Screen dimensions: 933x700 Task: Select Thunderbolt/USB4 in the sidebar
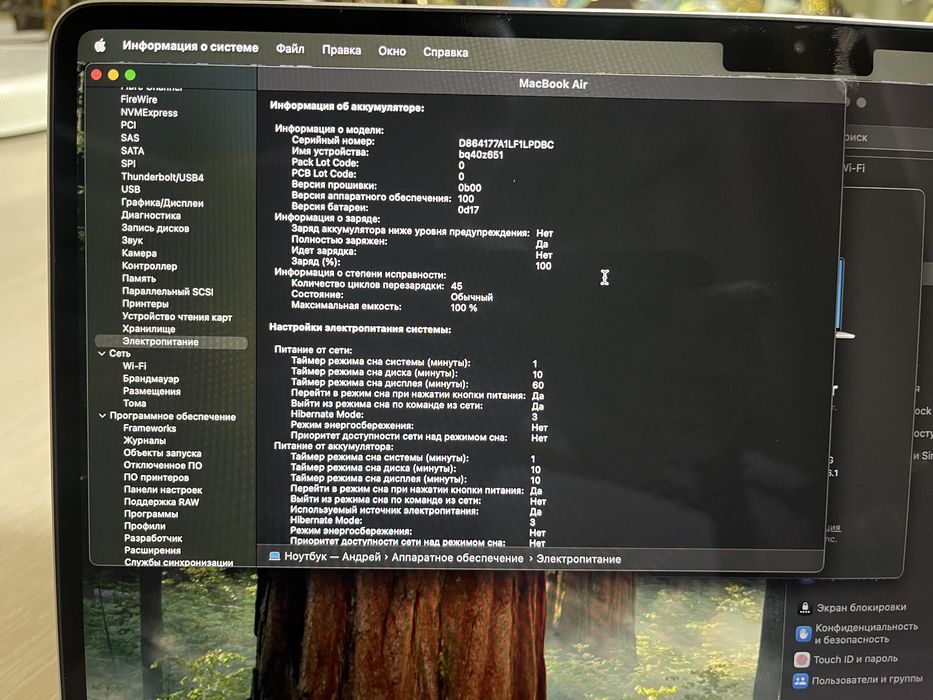(x=162, y=177)
